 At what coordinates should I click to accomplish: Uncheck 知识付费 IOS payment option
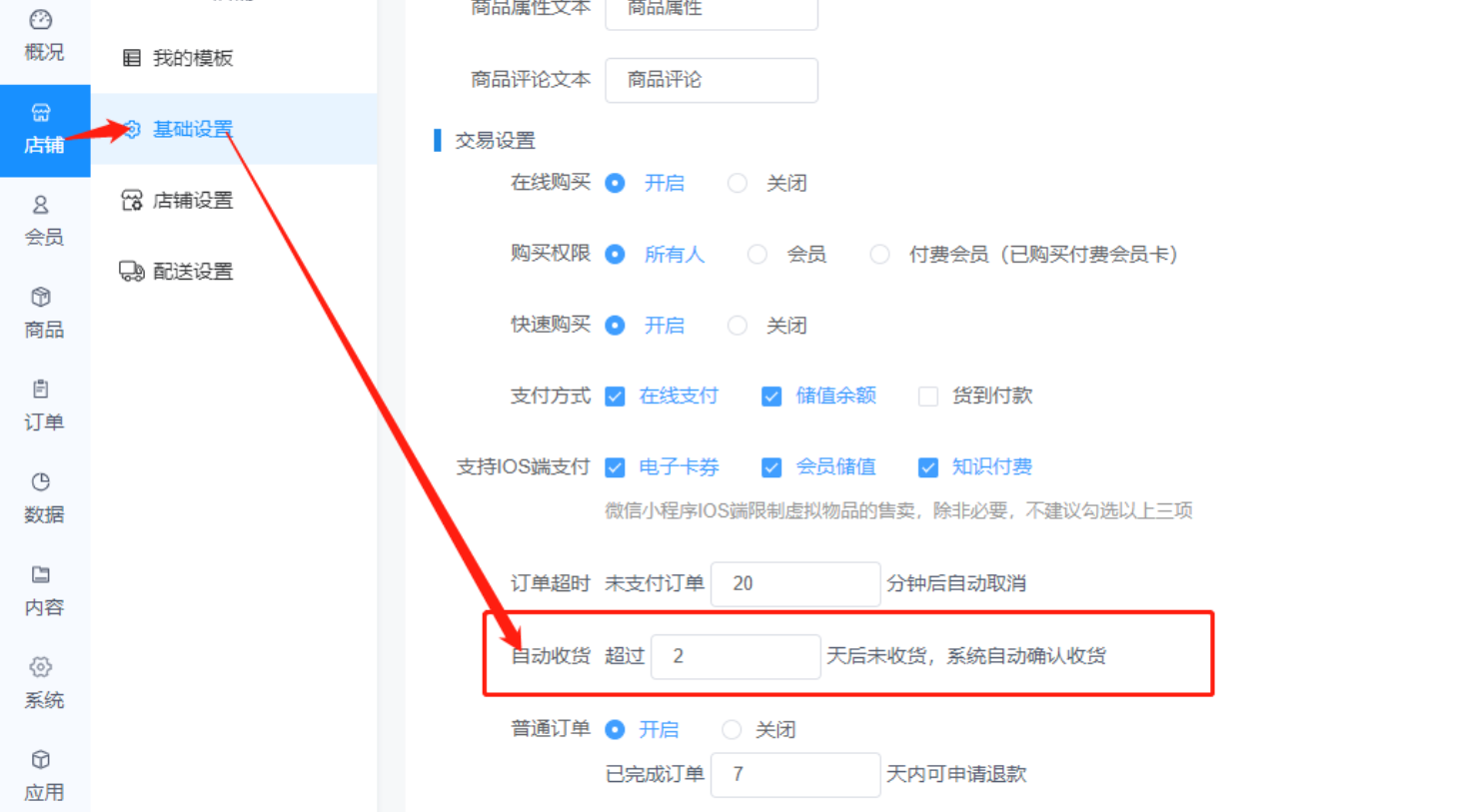[928, 467]
